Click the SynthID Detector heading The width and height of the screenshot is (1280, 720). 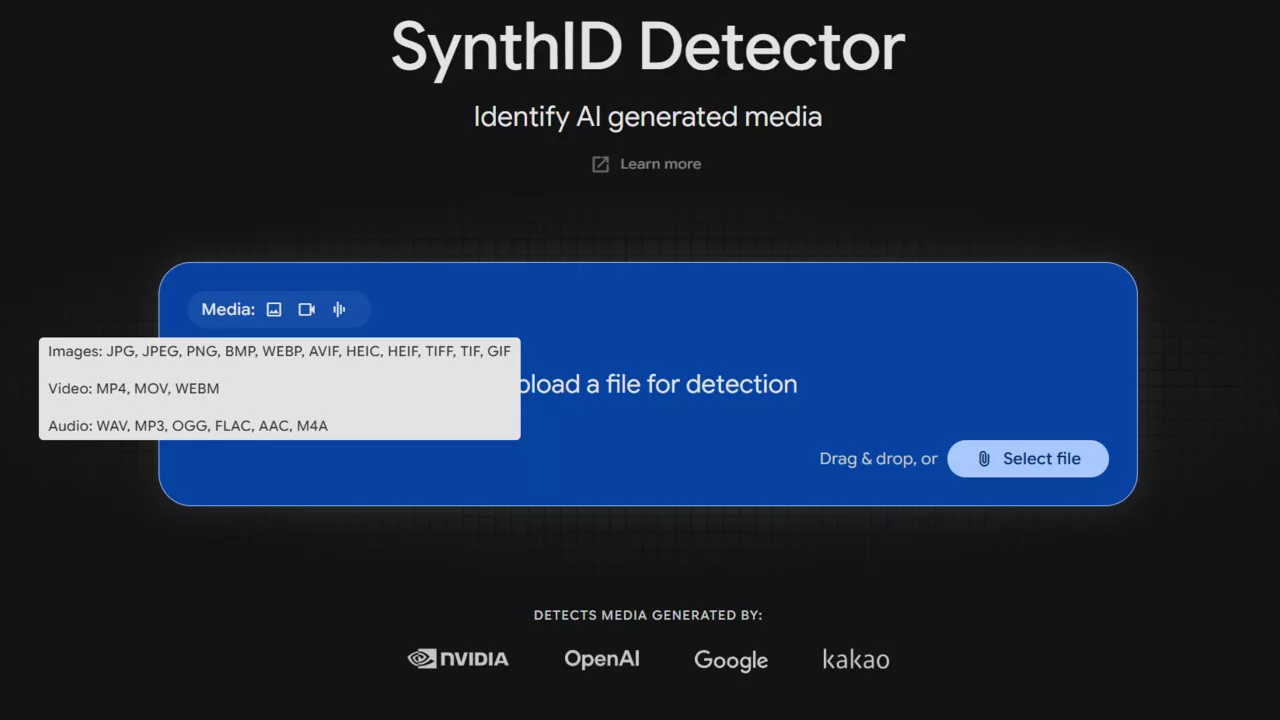(x=648, y=47)
